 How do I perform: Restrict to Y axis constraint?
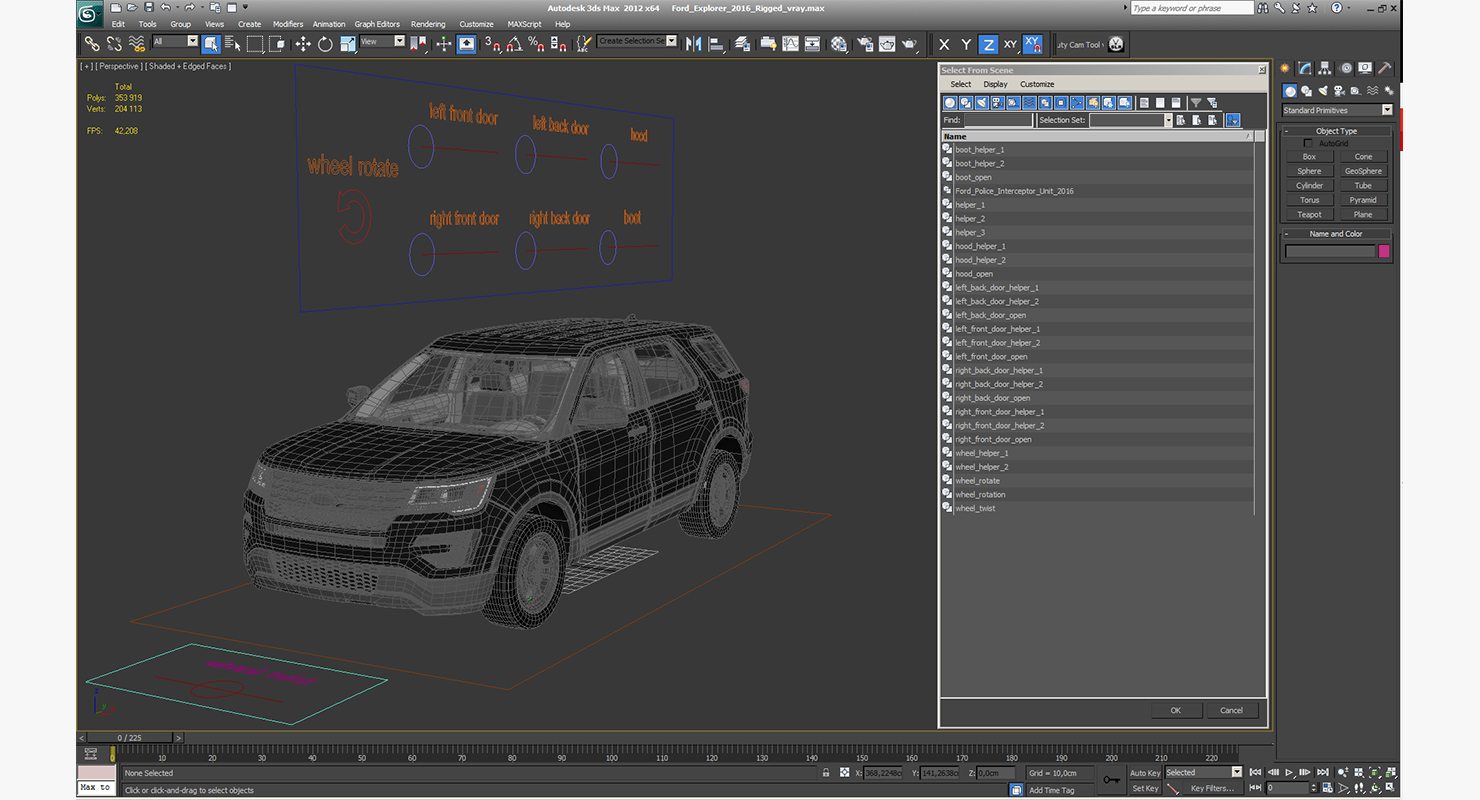coord(965,44)
